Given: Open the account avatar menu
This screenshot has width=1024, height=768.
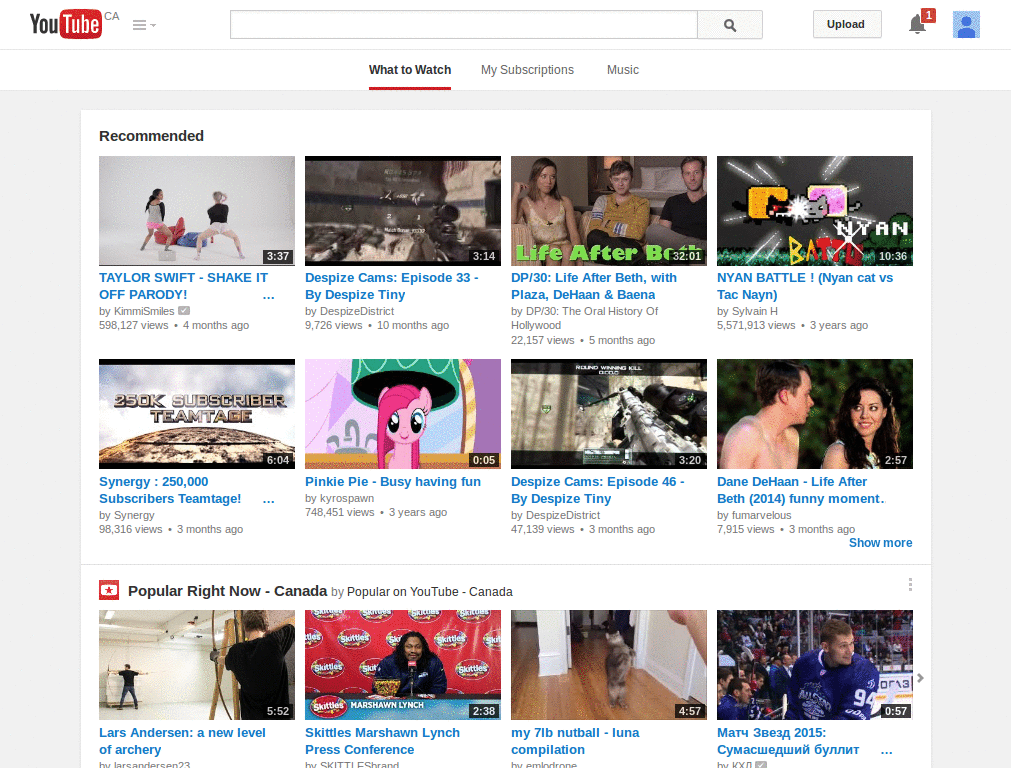Looking at the screenshot, I should (x=965, y=25).
